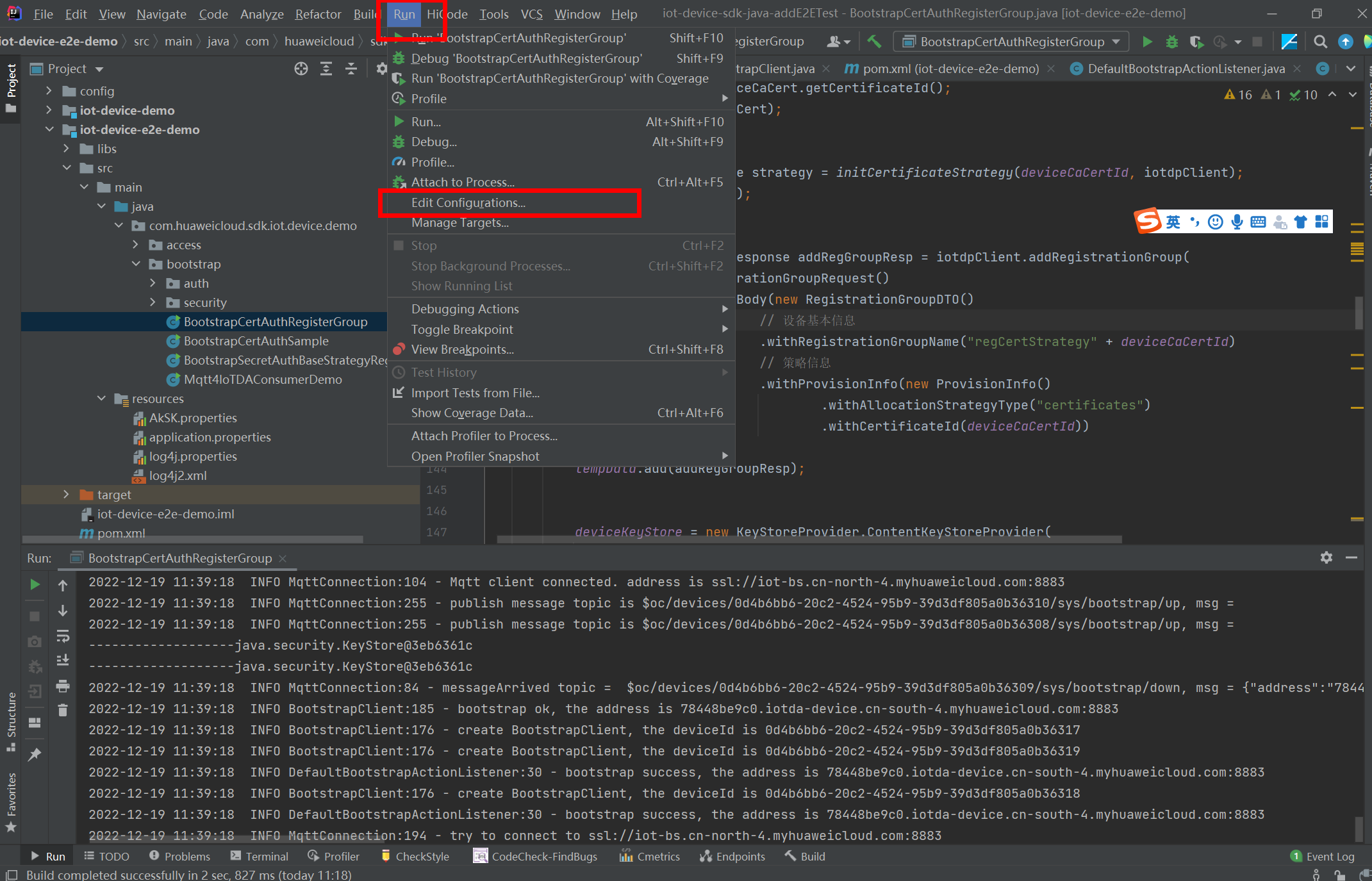
Task: Open the editor tabs overflow chevron
Action: [x=1351, y=69]
